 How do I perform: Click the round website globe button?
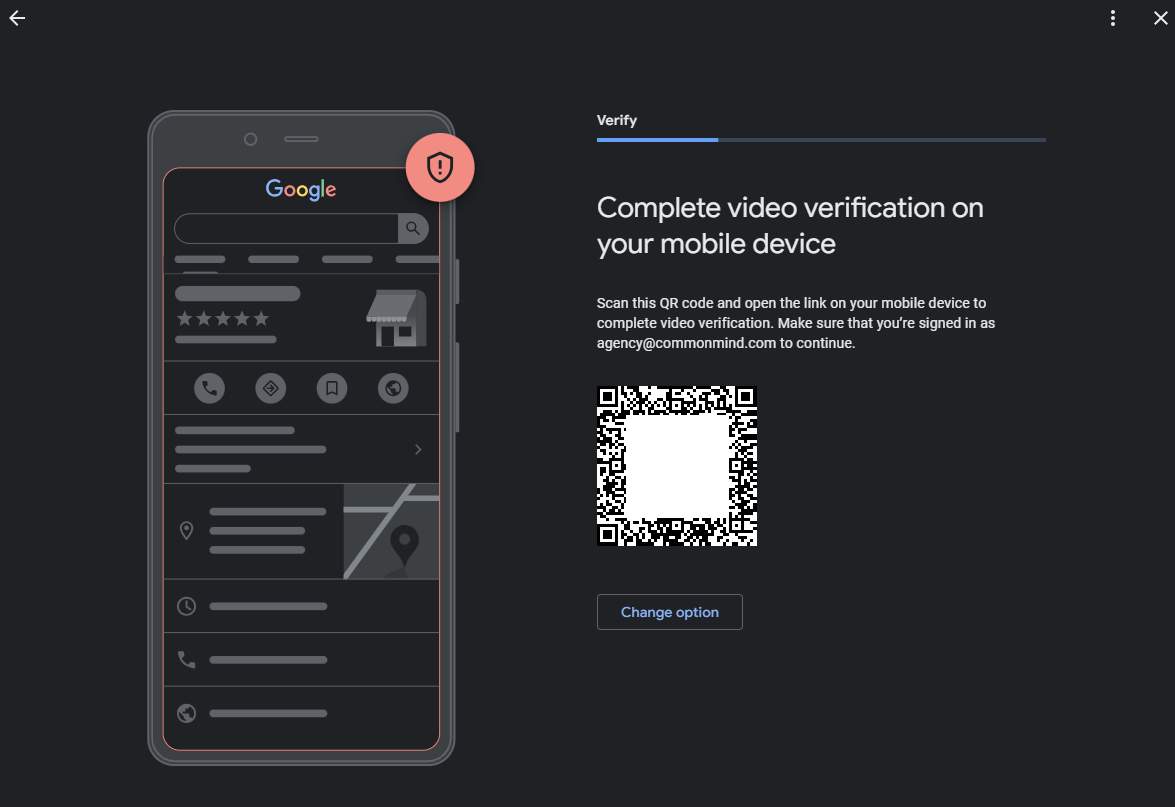click(x=393, y=388)
